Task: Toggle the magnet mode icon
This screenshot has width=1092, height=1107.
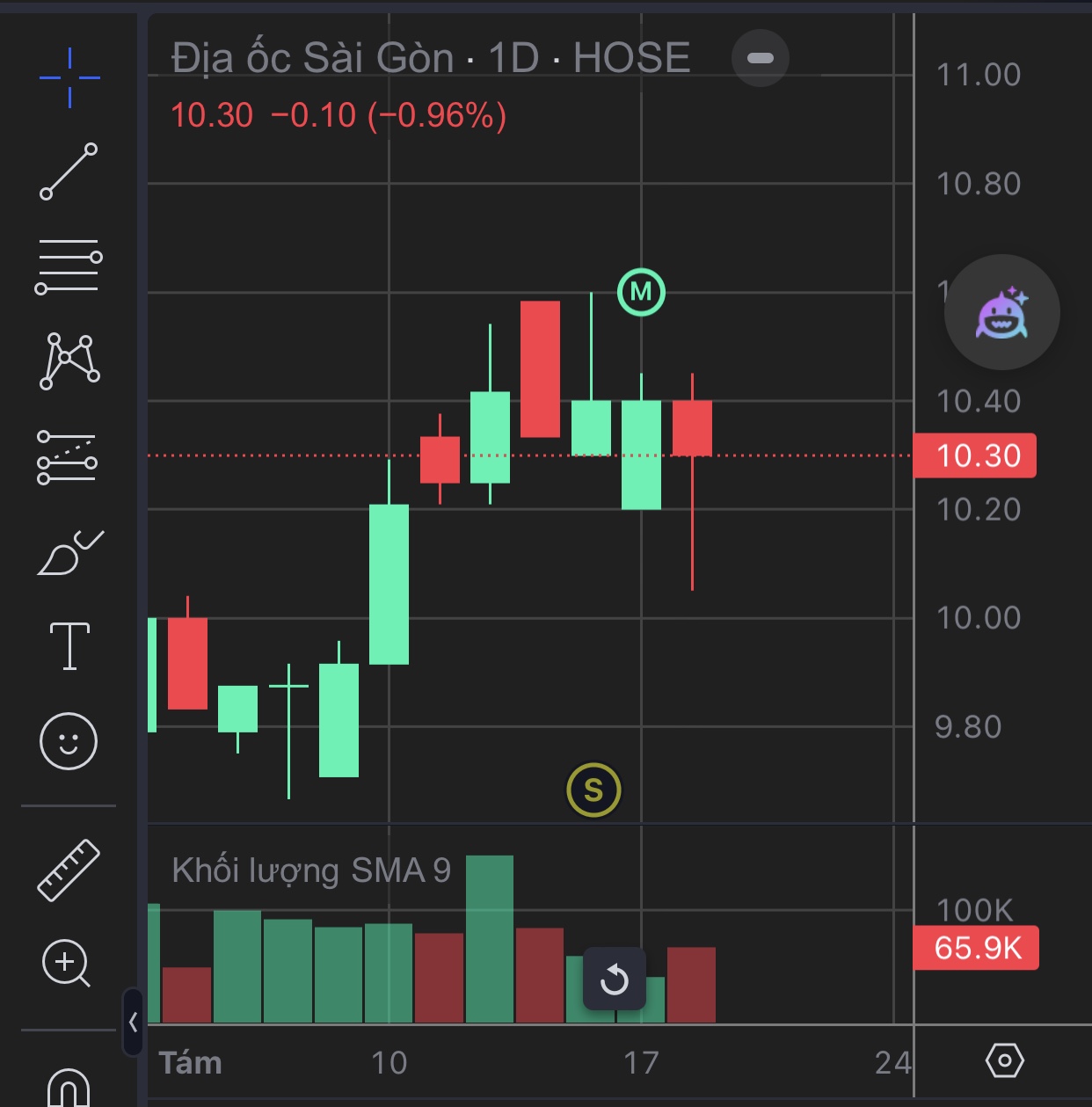Action: [x=69, y=1087]
